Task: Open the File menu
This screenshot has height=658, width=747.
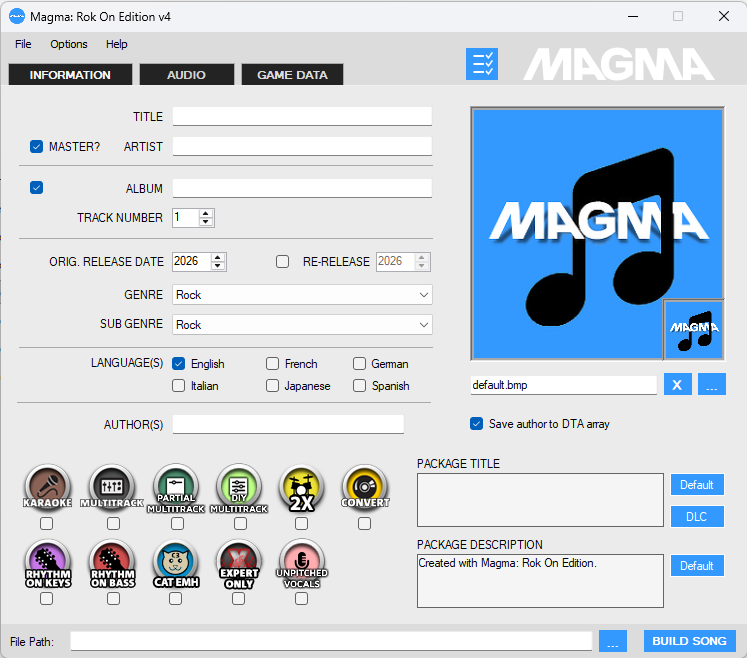Action: [23, 44]
